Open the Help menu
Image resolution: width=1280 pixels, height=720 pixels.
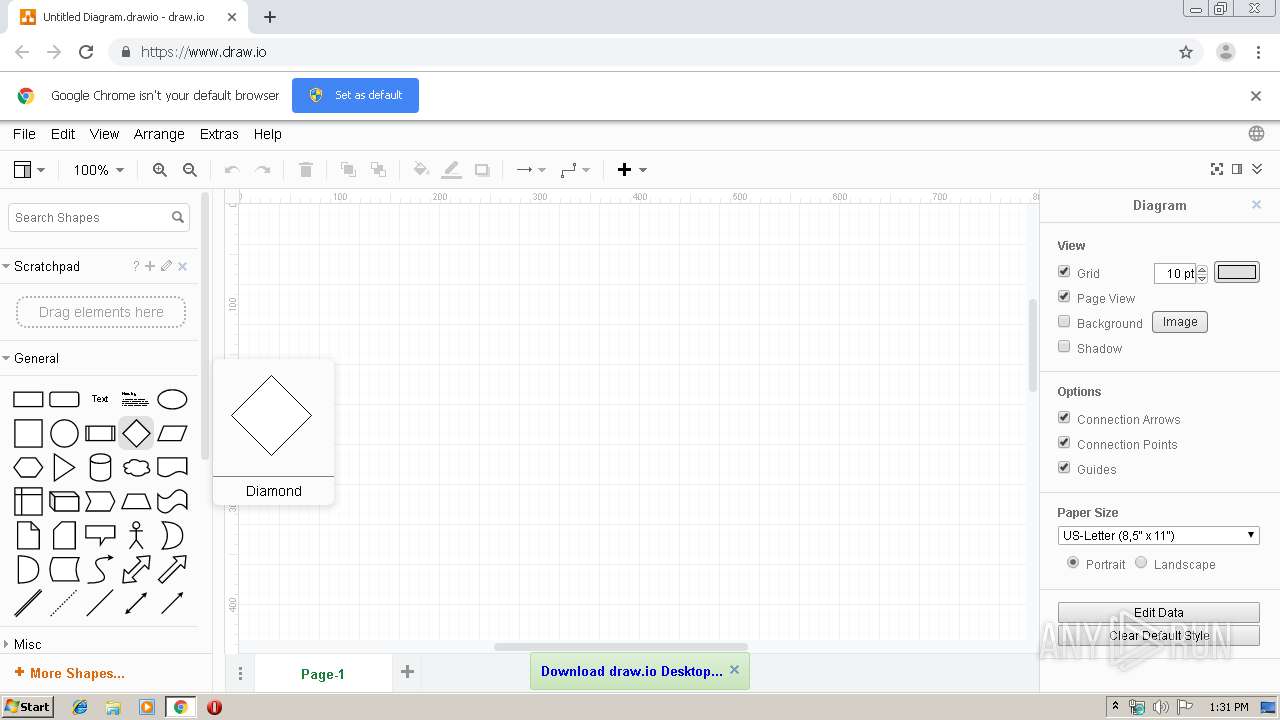267,134
